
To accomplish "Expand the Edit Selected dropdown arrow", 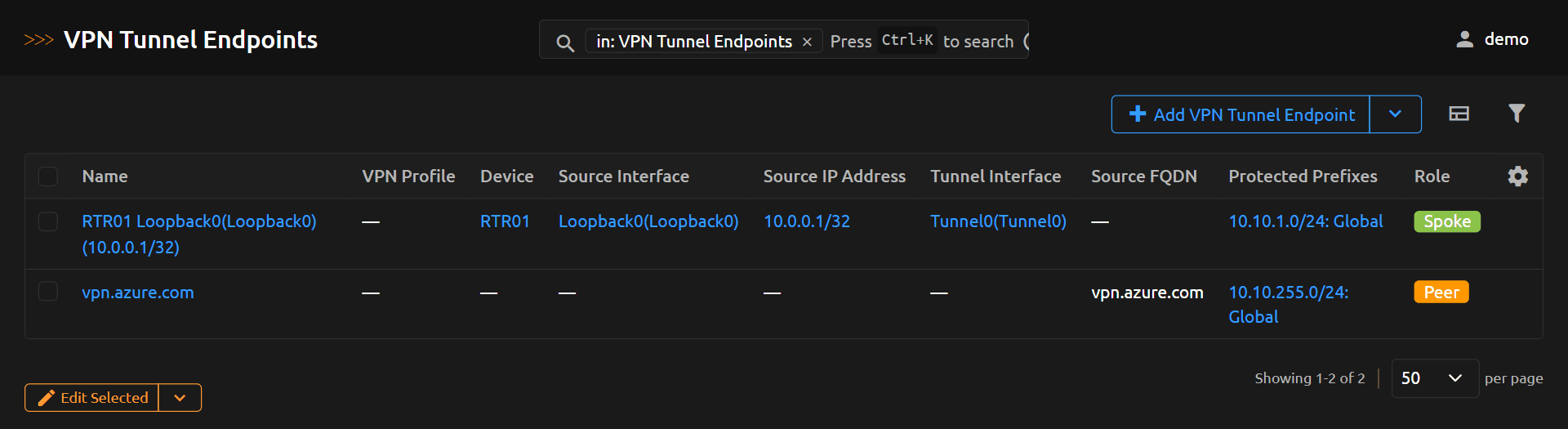I will click(180, 398).
